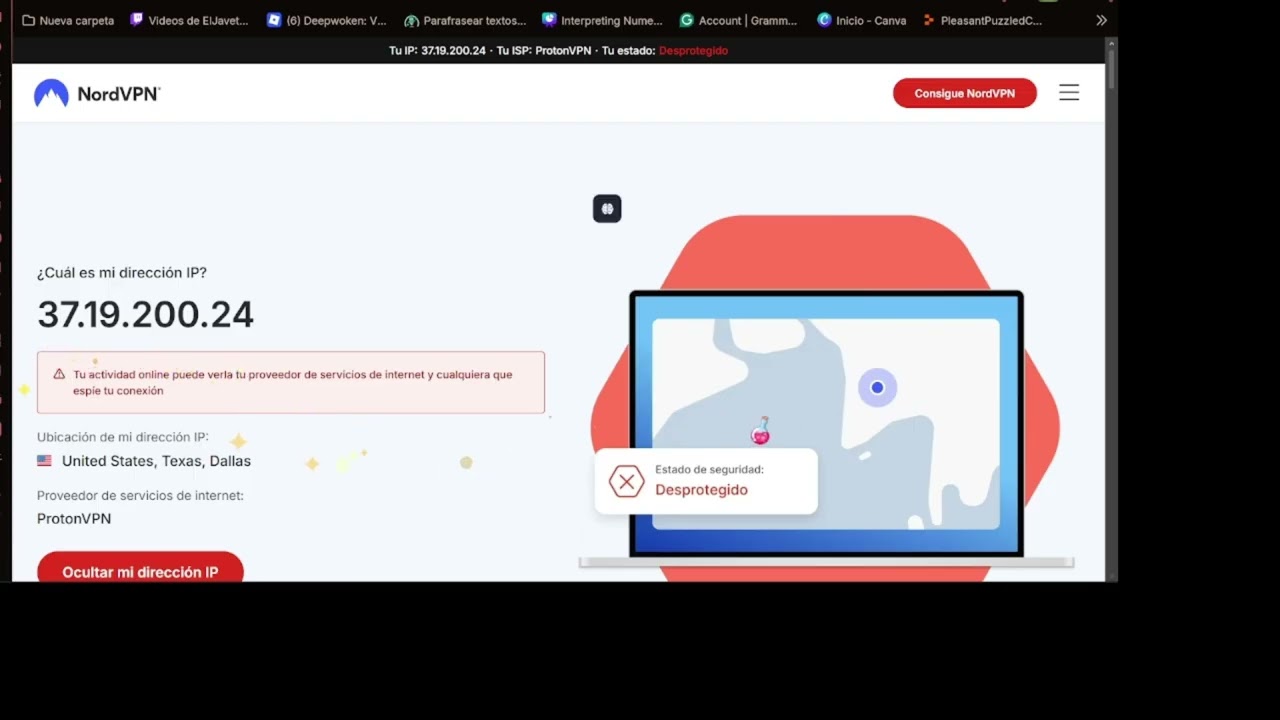Click Tu ISP: ProtonVPN in top bar

tap(544, 50)
